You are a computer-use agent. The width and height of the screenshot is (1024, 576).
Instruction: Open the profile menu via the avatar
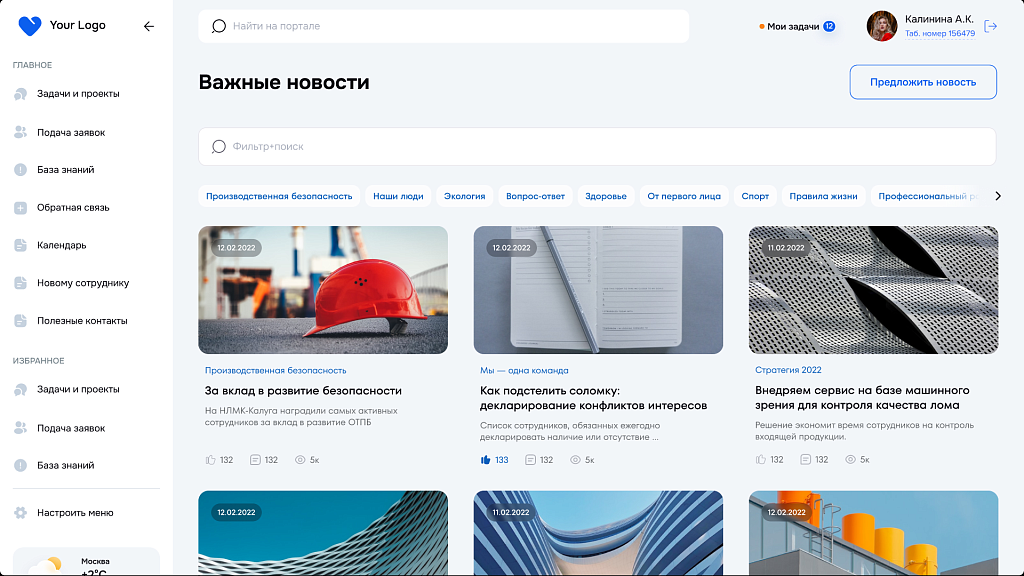[881, 27]
